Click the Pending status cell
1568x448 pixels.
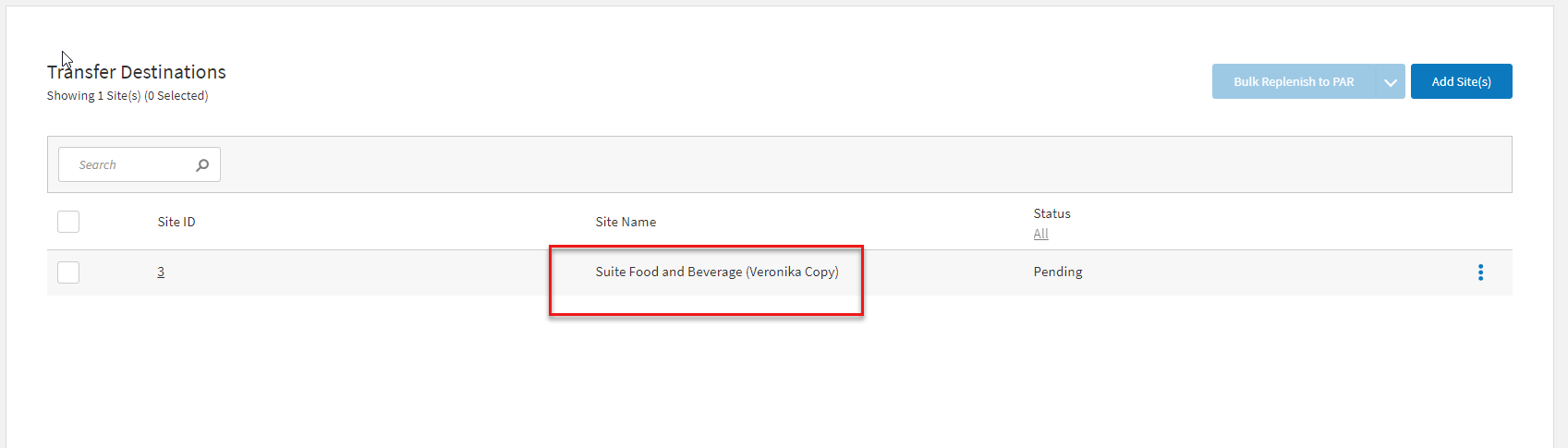pos(1058,272)
